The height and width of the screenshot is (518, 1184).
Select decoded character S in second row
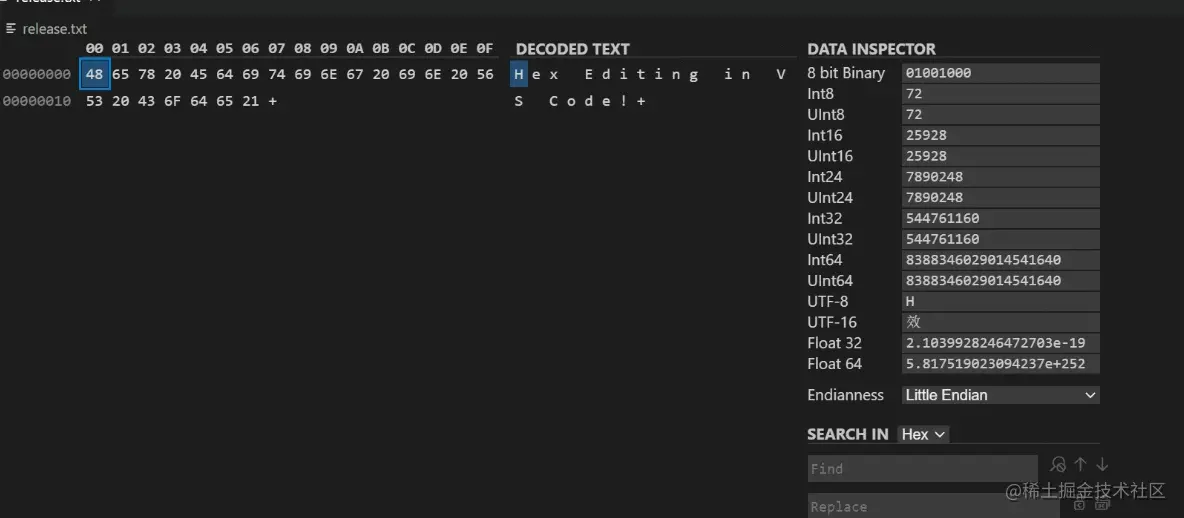pyautogui.click(x=519, y=101)
